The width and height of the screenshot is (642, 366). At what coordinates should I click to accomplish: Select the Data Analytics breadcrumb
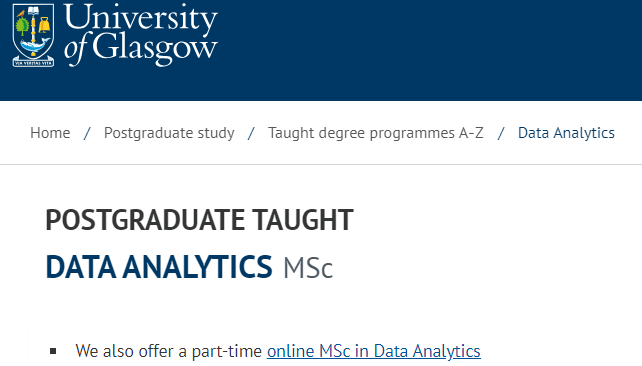pos(566,133)
